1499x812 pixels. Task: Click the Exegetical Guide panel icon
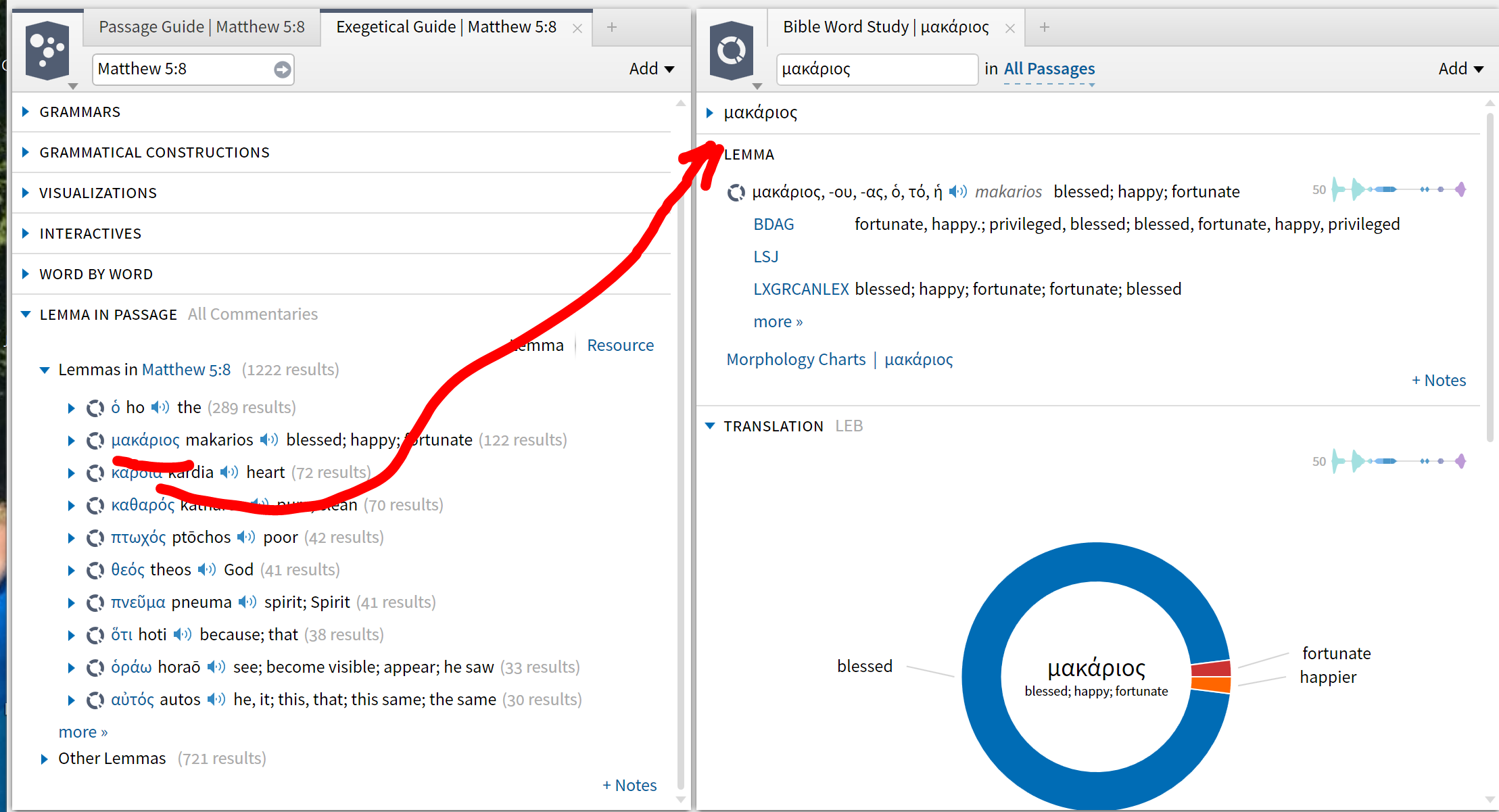click(47, 51)
